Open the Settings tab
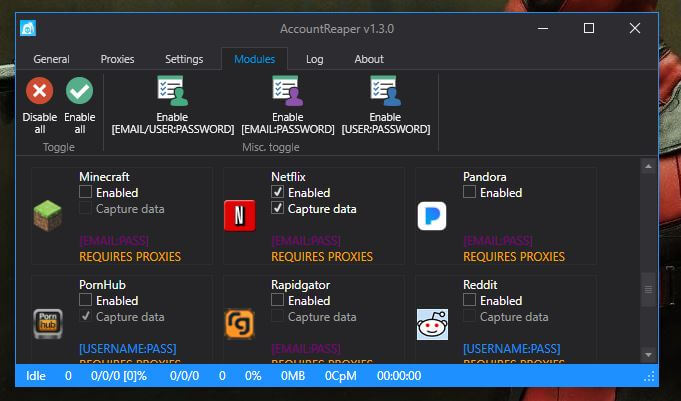 click(184, 59)
